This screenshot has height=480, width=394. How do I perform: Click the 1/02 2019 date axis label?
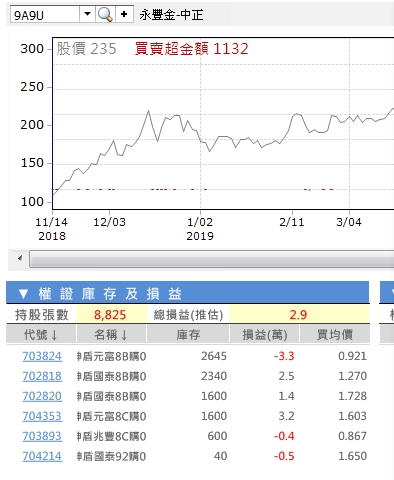coord(200,229)
